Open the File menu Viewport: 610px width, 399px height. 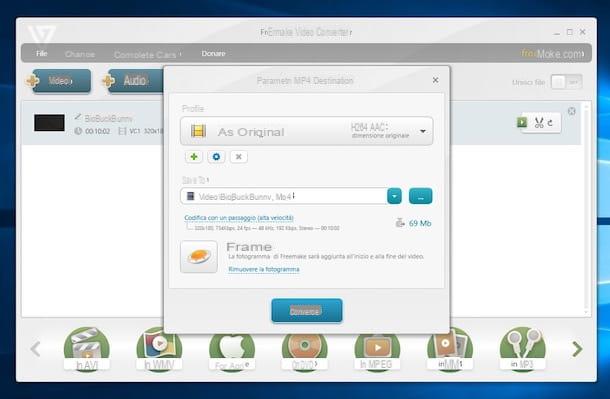[42, 53]
